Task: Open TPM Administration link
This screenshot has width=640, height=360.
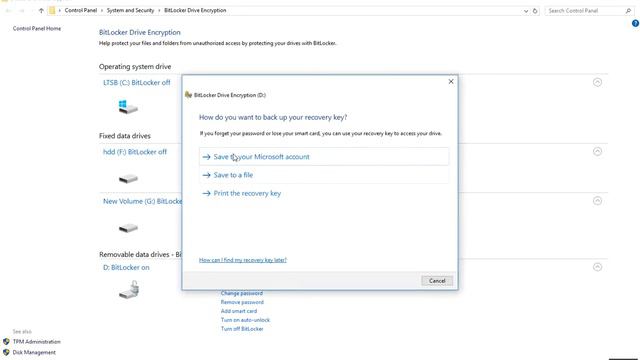Action: [37, 342]
